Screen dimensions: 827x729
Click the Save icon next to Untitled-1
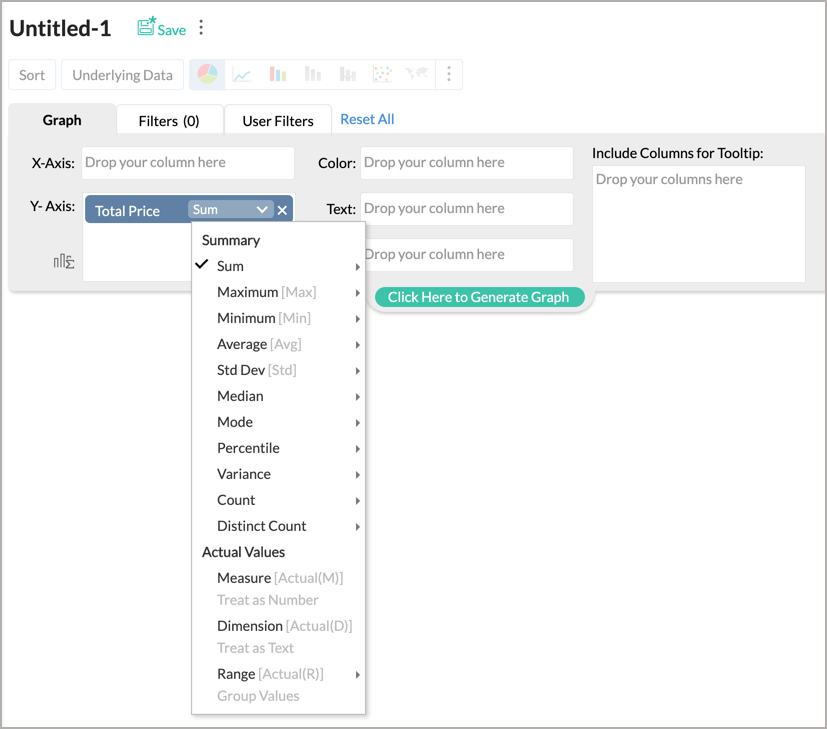click(143, 28)
